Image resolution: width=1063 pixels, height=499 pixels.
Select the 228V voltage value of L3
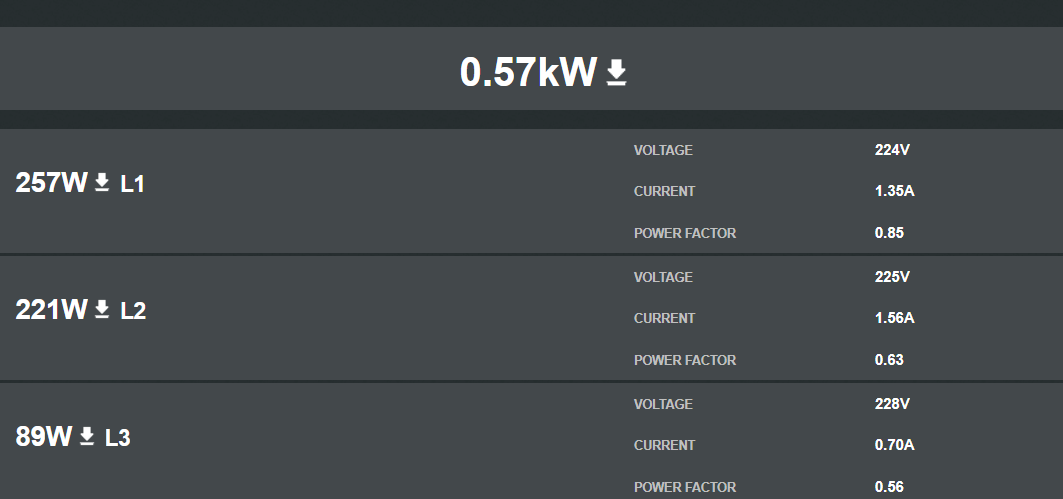pyautogui.click(x=892, y=403)
